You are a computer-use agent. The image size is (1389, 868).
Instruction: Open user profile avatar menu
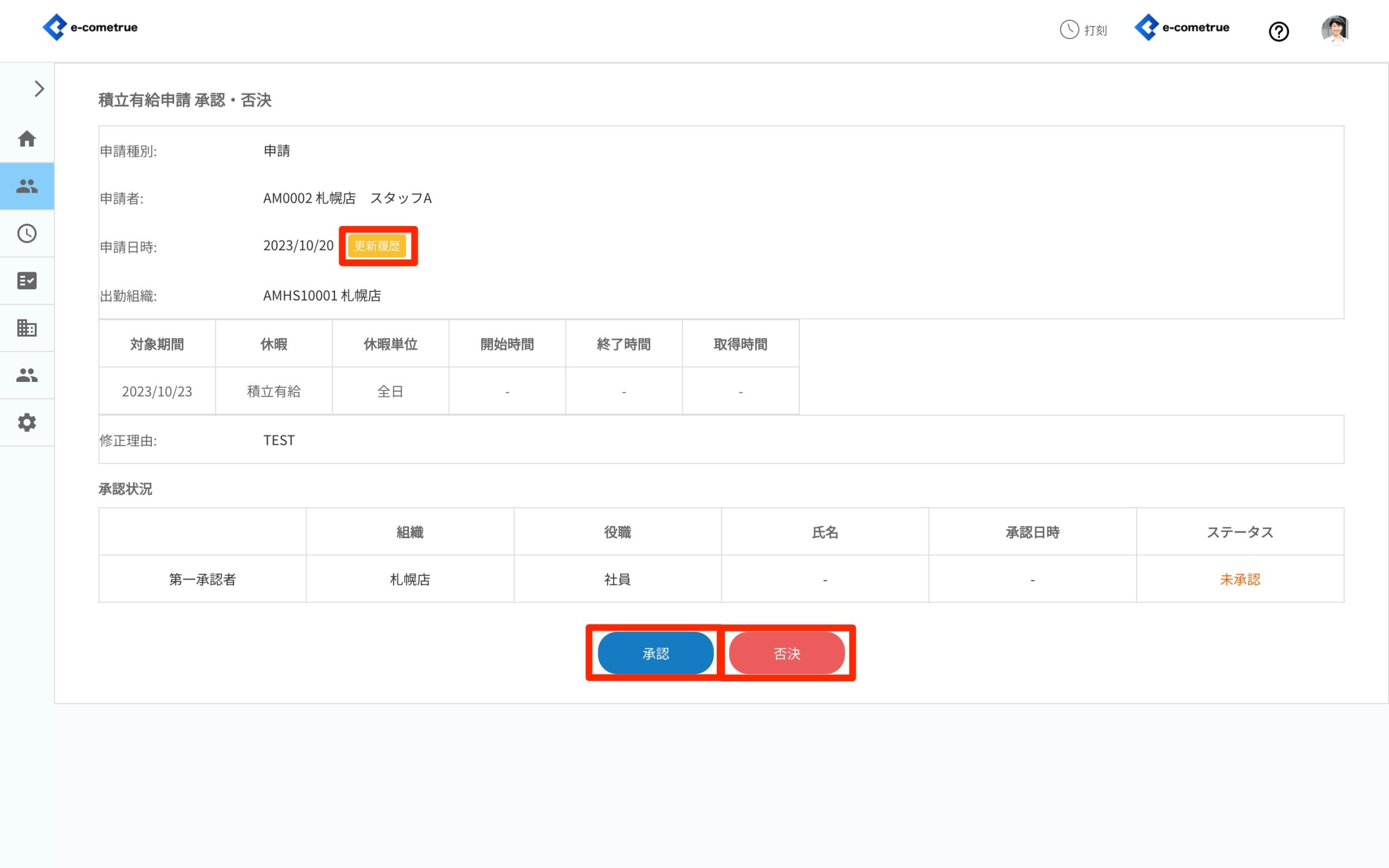pos(1335,30)
